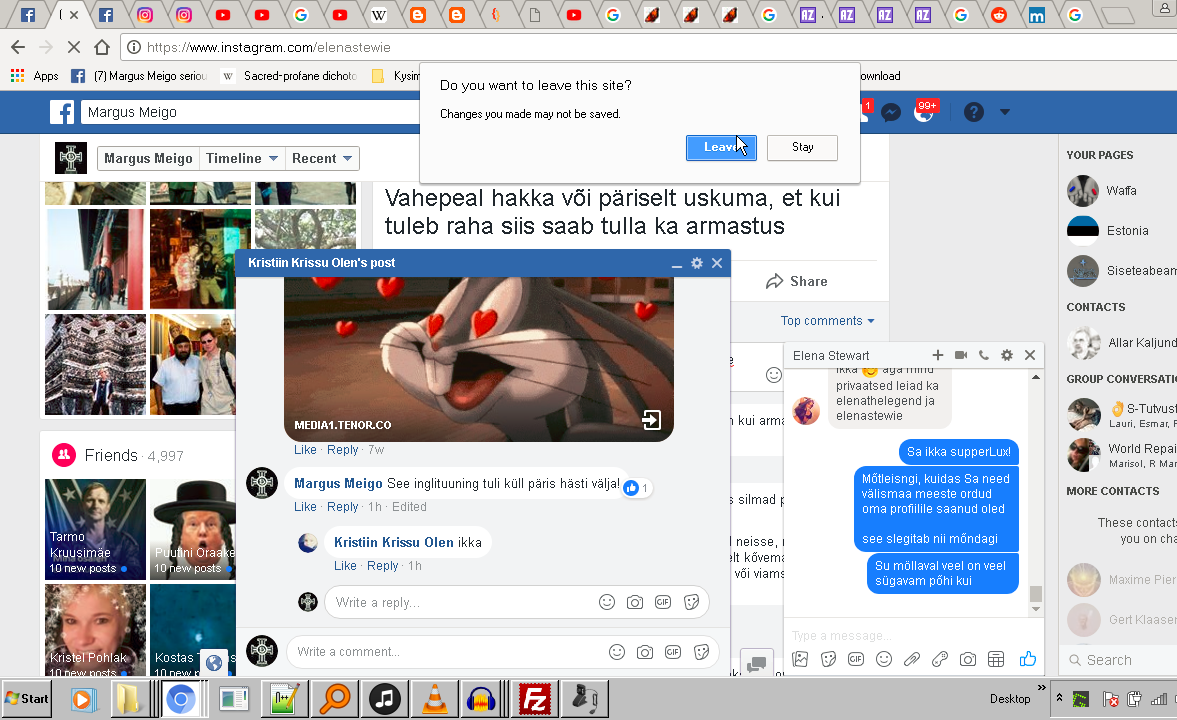The height and width of the screenshot is (720, 1177).
Task: Like Kristiin Krissu Olen's ikka reply
Action: pyautogui.click(x=345, y=566)
